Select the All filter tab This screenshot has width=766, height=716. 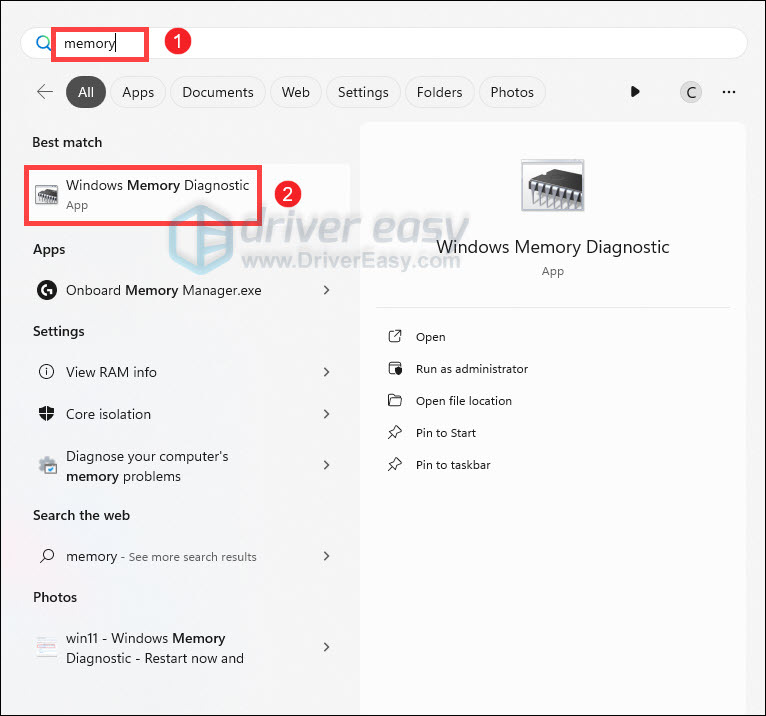pos(86,92)
